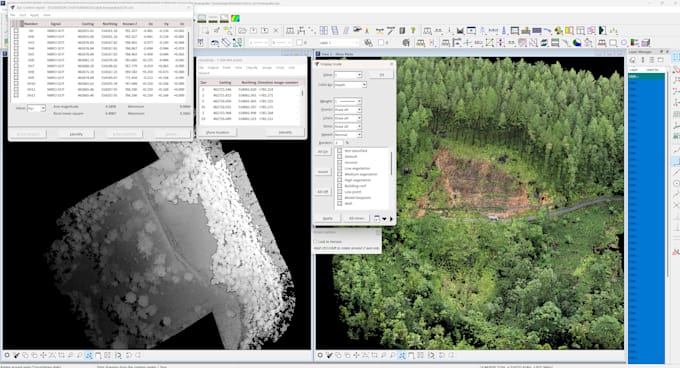Click the scrollbar of class list

(392, 163)
